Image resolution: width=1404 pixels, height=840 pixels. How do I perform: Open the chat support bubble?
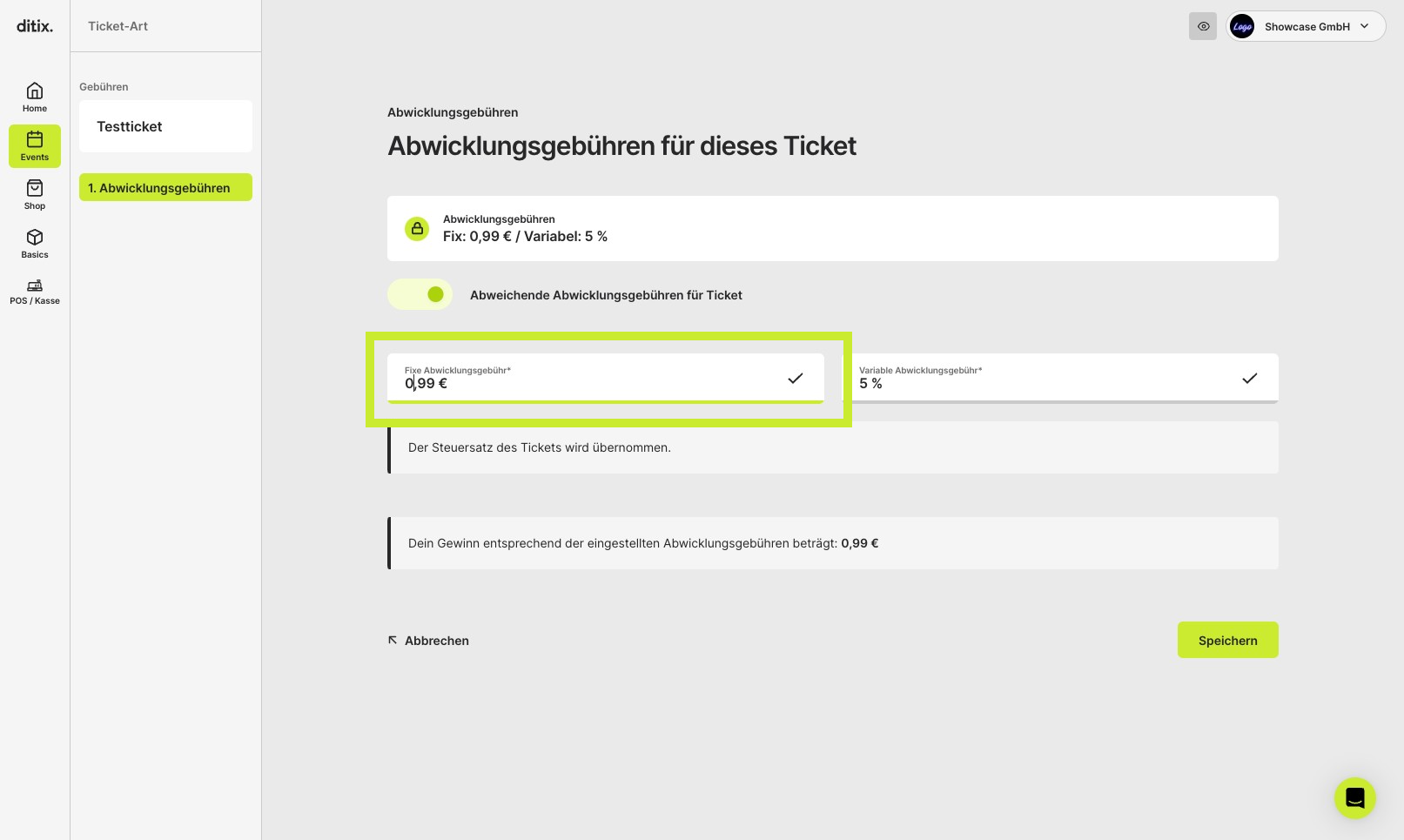pos(1355,798)
